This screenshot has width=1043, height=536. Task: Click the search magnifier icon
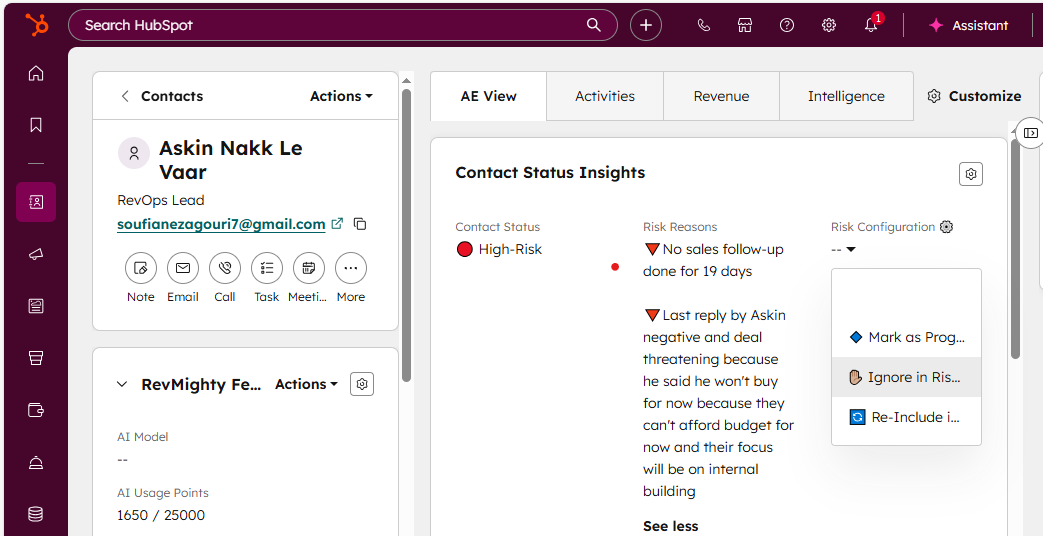pos(593,25)
